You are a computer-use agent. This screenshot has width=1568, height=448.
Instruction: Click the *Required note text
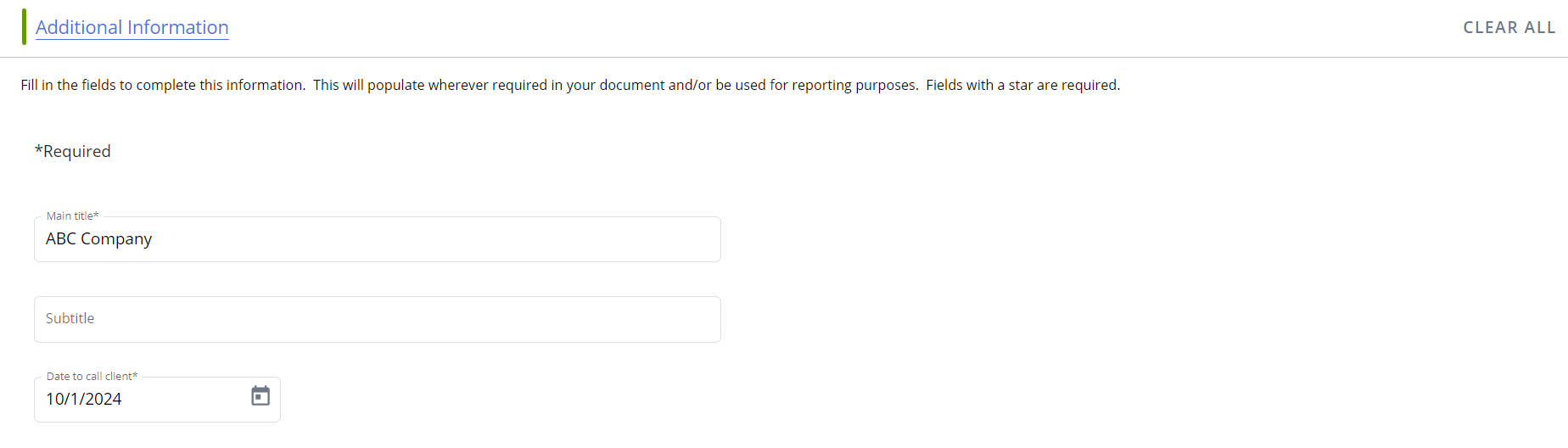[x=73, y=151]
